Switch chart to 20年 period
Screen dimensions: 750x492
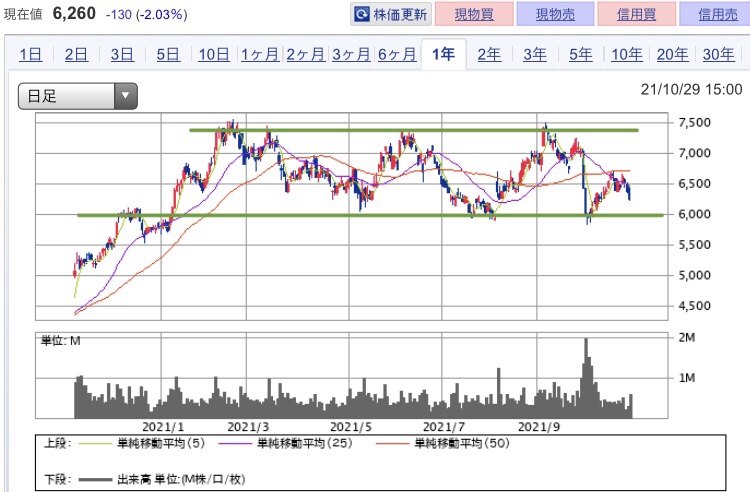[x=673, y=55]
